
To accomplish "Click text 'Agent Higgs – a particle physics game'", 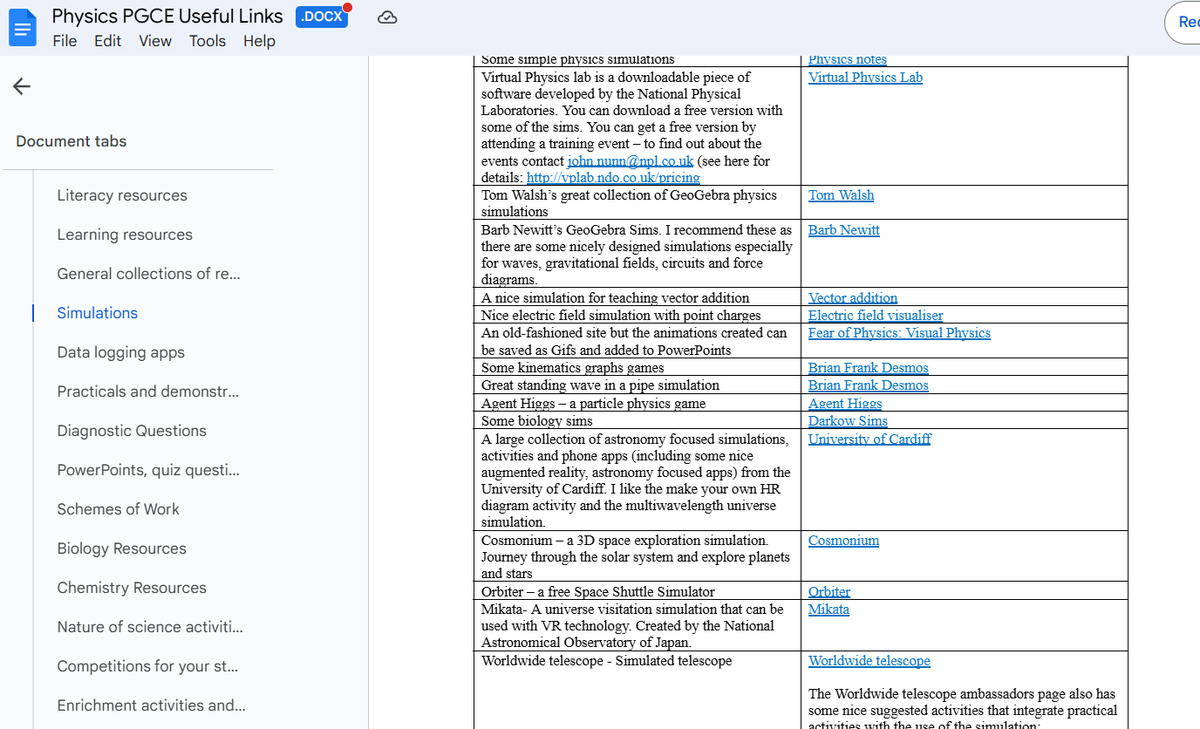I will [593, 403].
